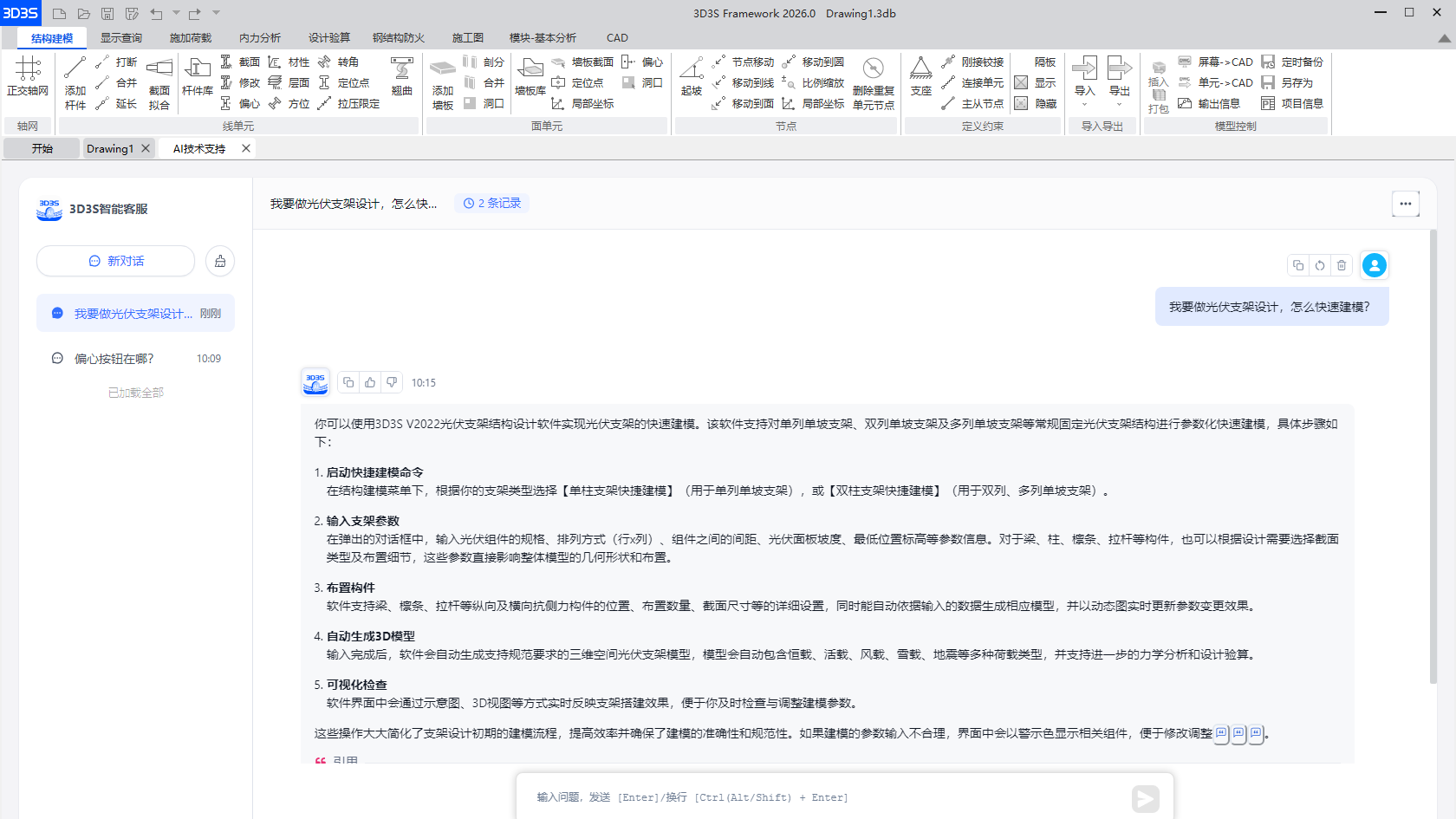Collapse the ribbon with the arrow

pos(1444,38)
